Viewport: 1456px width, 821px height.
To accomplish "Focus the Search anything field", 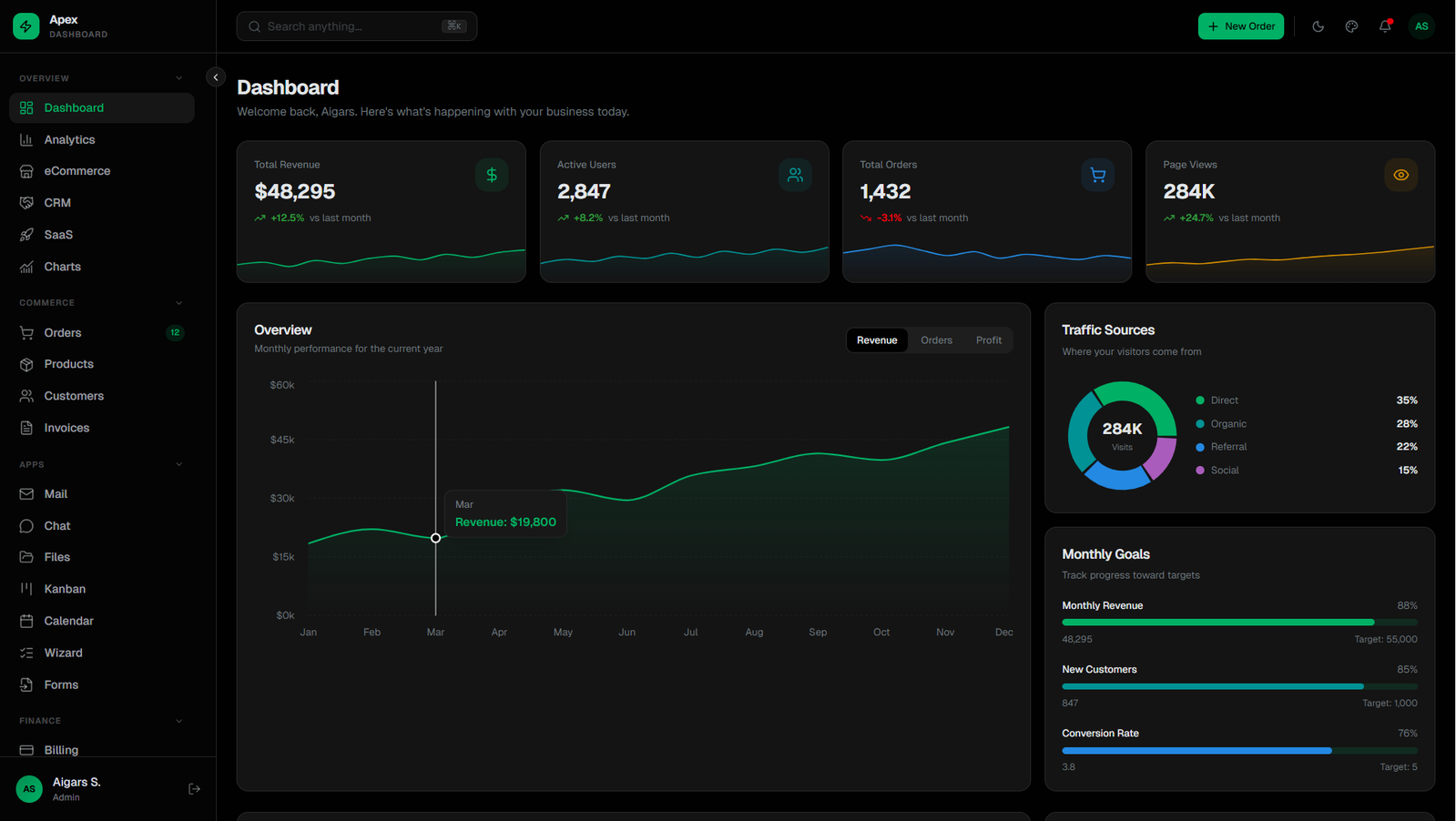I will click(357, 26).
